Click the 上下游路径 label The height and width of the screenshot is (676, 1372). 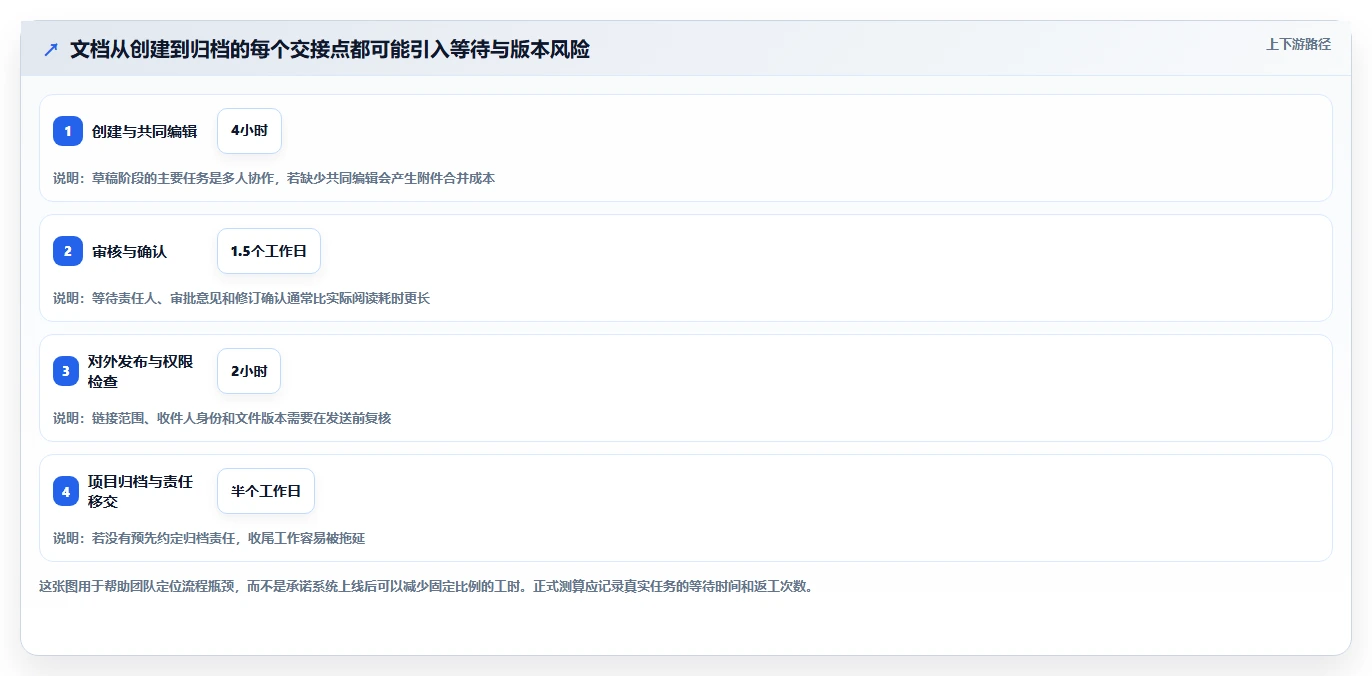pyautogui.click(x=1298, y=44)
